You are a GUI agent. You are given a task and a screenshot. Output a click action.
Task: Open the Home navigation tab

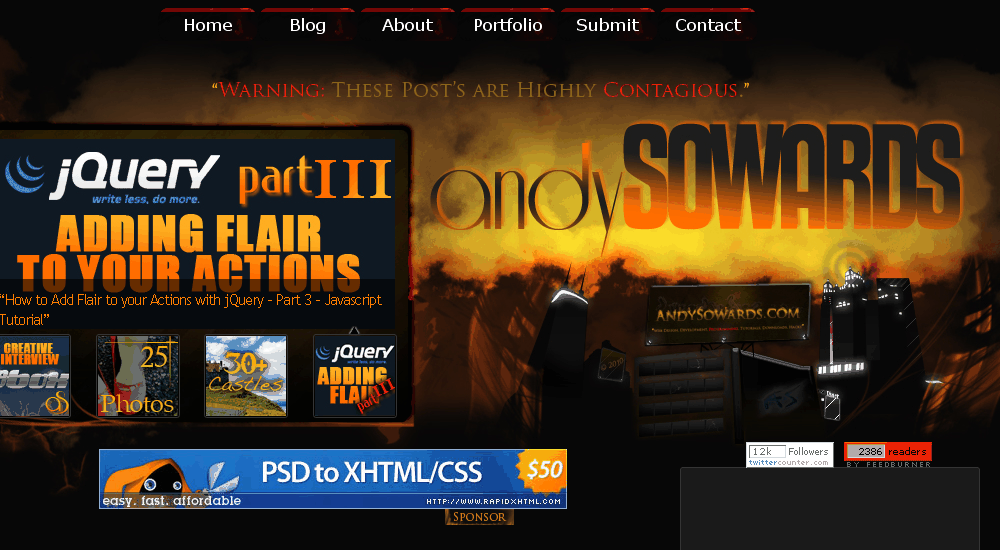(x=208, y=25)
